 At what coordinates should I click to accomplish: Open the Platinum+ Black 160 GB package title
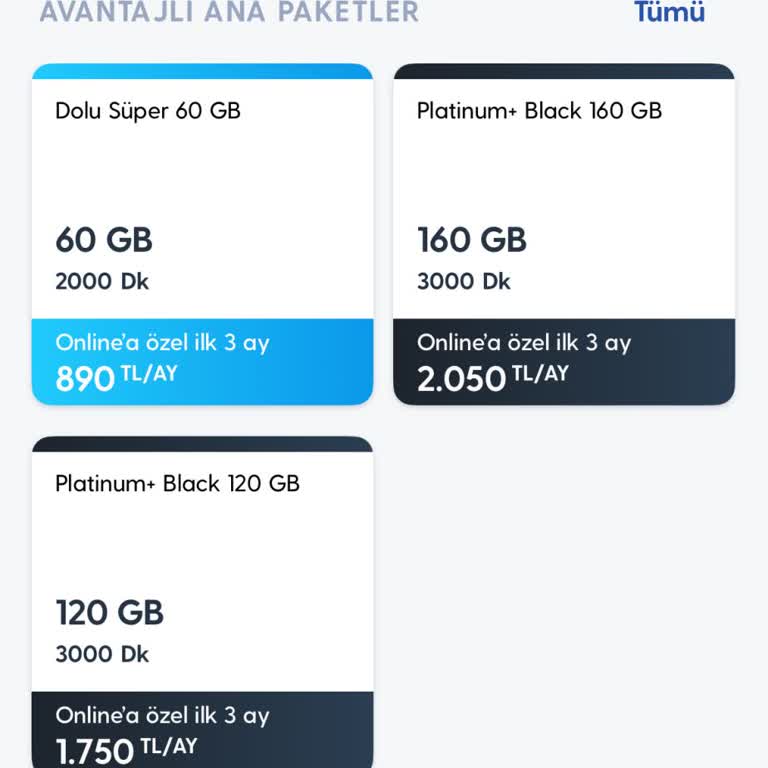[x=539, y=110]
